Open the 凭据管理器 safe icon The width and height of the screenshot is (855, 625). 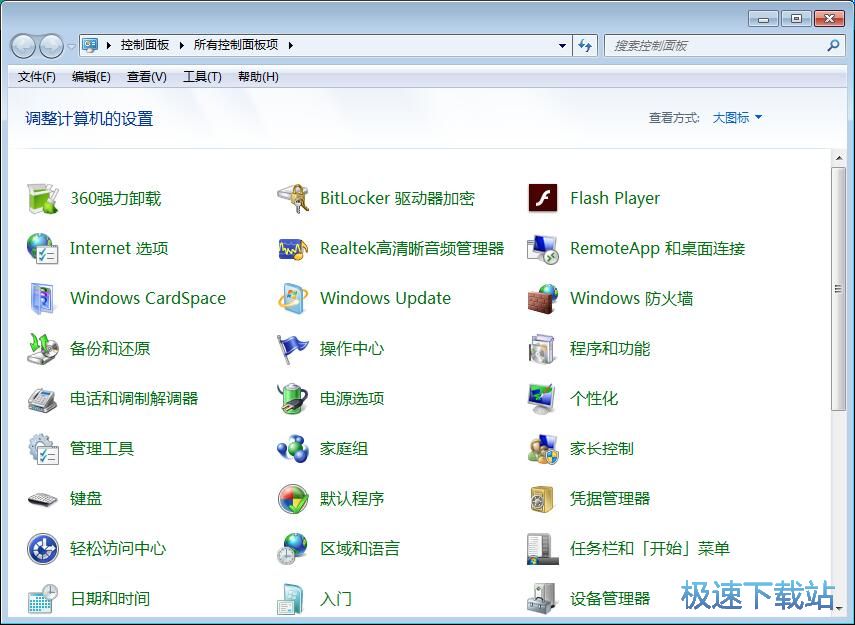[x=543, y=499]
